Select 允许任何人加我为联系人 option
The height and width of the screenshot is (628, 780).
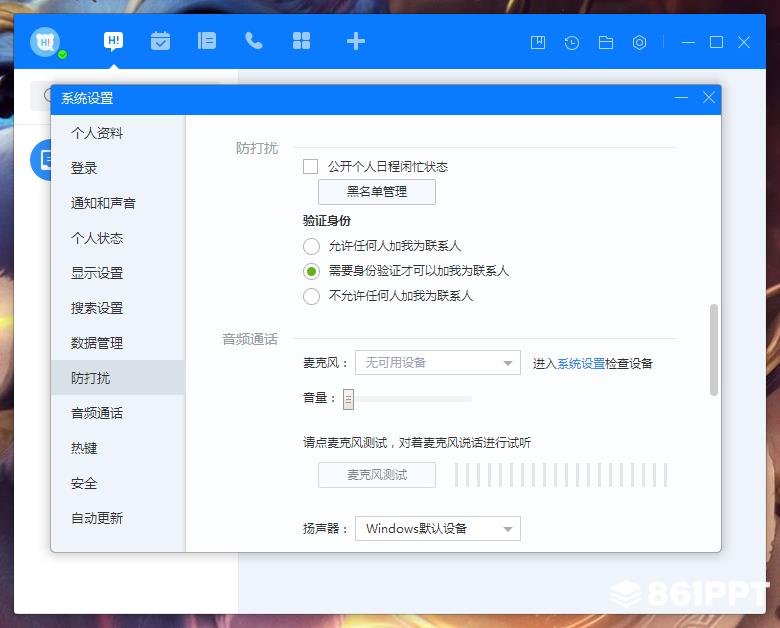click(311, 246)
